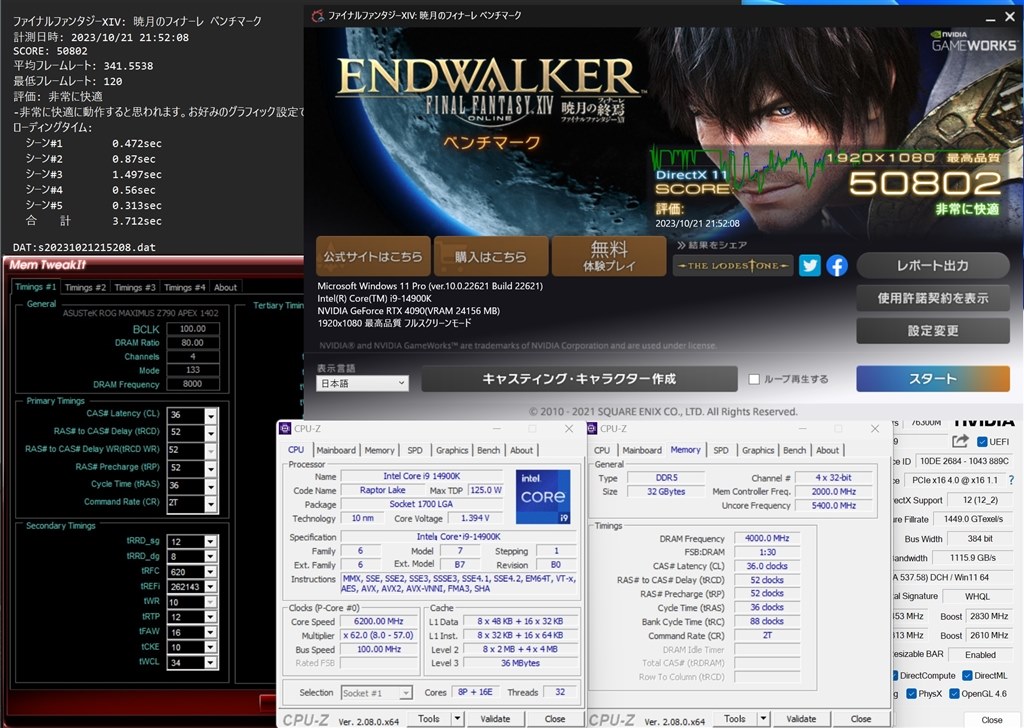Click FFXIV benchmark title bar icon
Screen dimensions: 1024x728
click(x=317, y=15)
